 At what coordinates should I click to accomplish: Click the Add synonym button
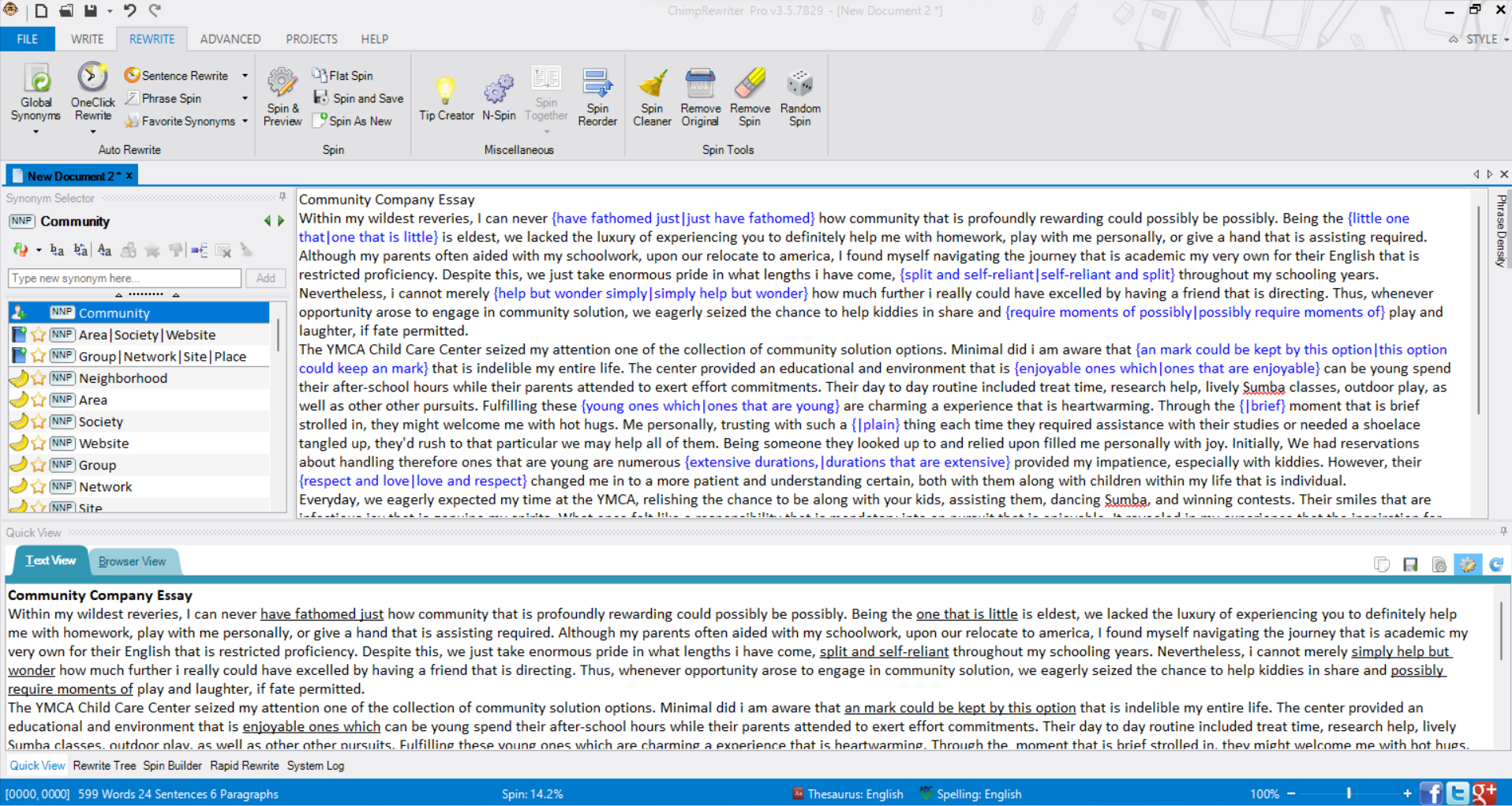[x=265, y=278]
